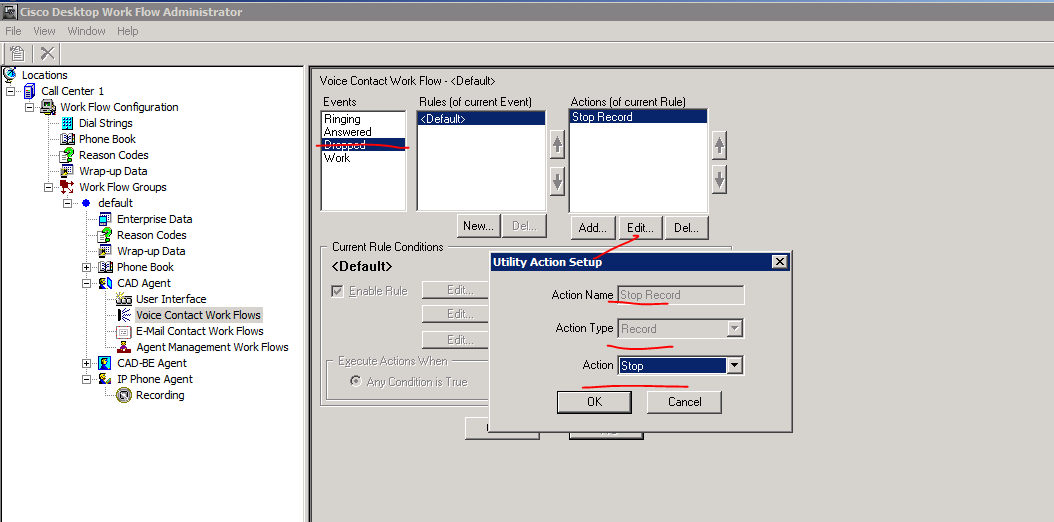The image size is (1054, 522).
Task: Select the Dial Strings icon
Action: click(67, 123)
